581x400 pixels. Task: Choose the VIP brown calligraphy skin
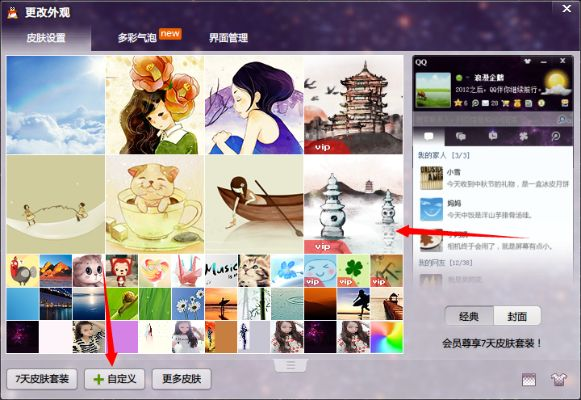pos(386,271)
